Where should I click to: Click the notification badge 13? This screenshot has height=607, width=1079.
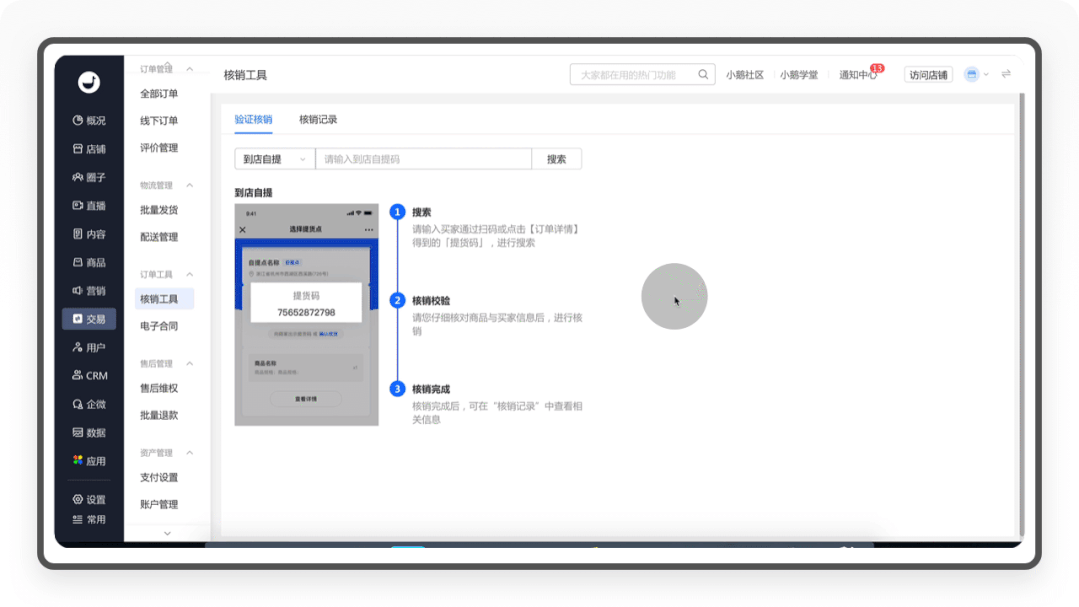click(x=877, y=68)
